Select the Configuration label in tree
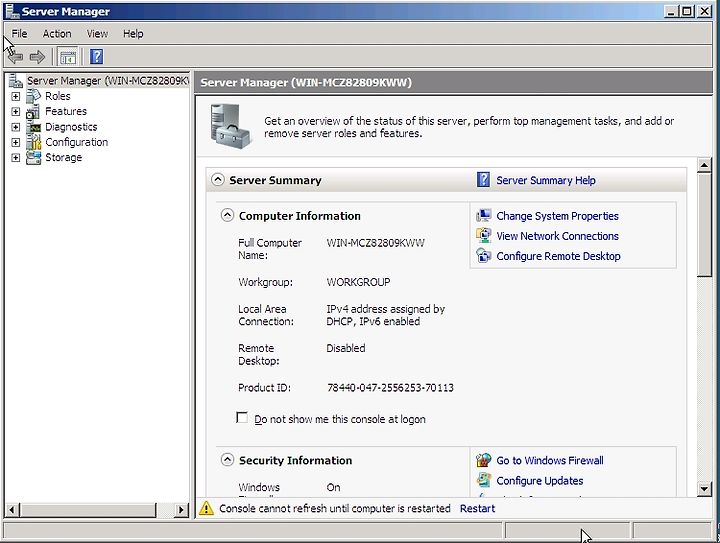 [x=76, y=142]
